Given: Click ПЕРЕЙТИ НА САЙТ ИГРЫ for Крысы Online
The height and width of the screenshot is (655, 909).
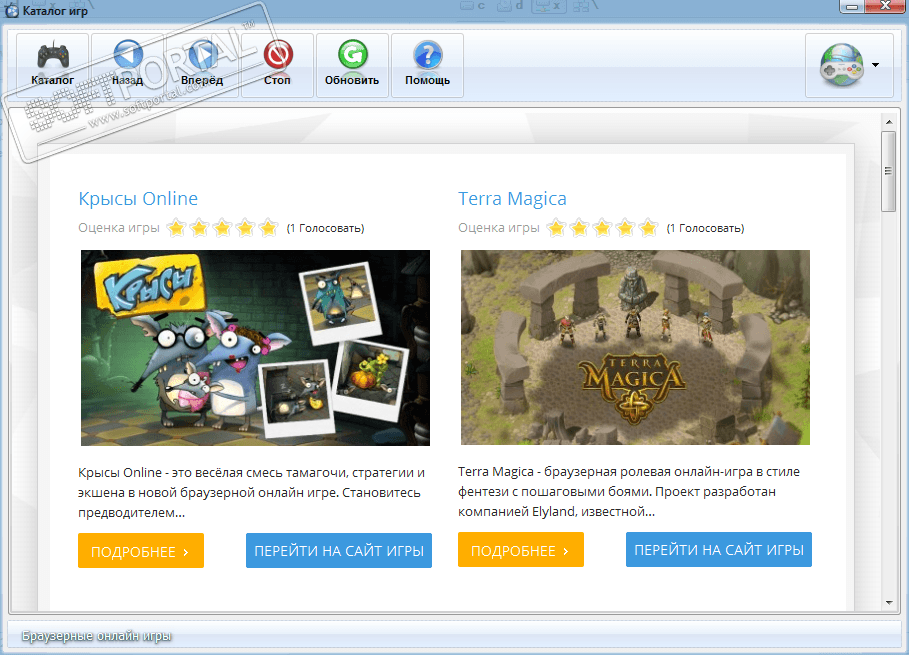Looking at the screenshot, I should [339, 551].
